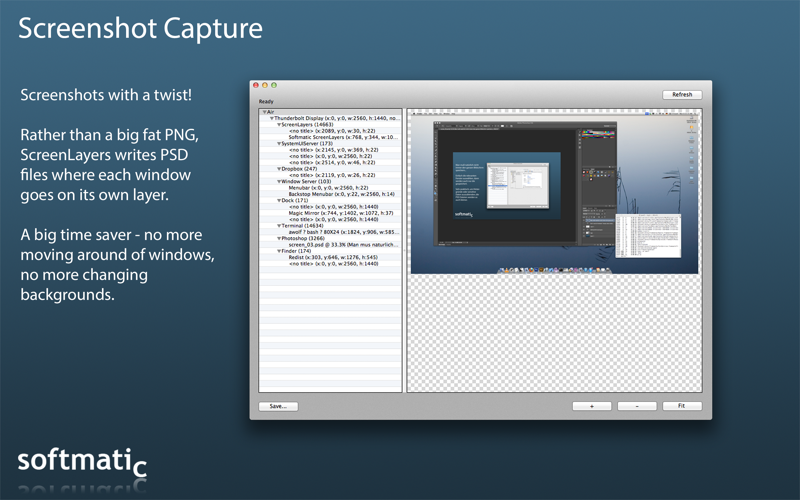The image size is (800, 500).
Task: Click the Refresh button
Action: tap(682, 94)
